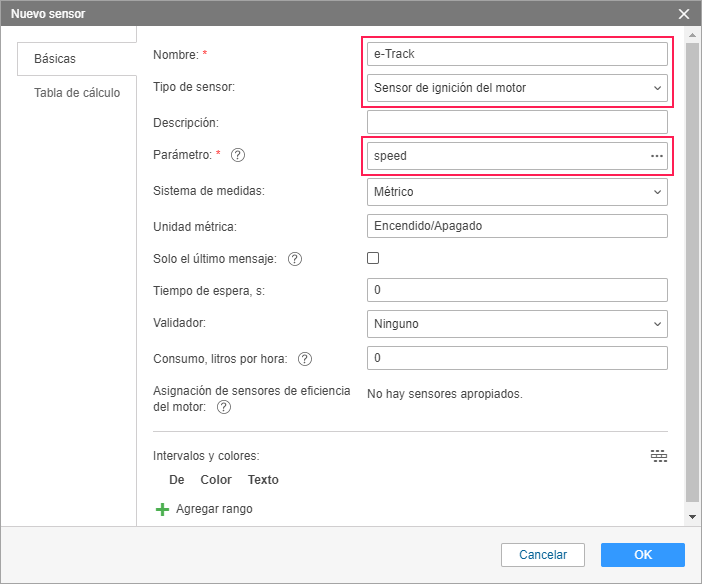Click the Cancelar button
This screenshot has height=584, width=702.
(x=543, y=555)
